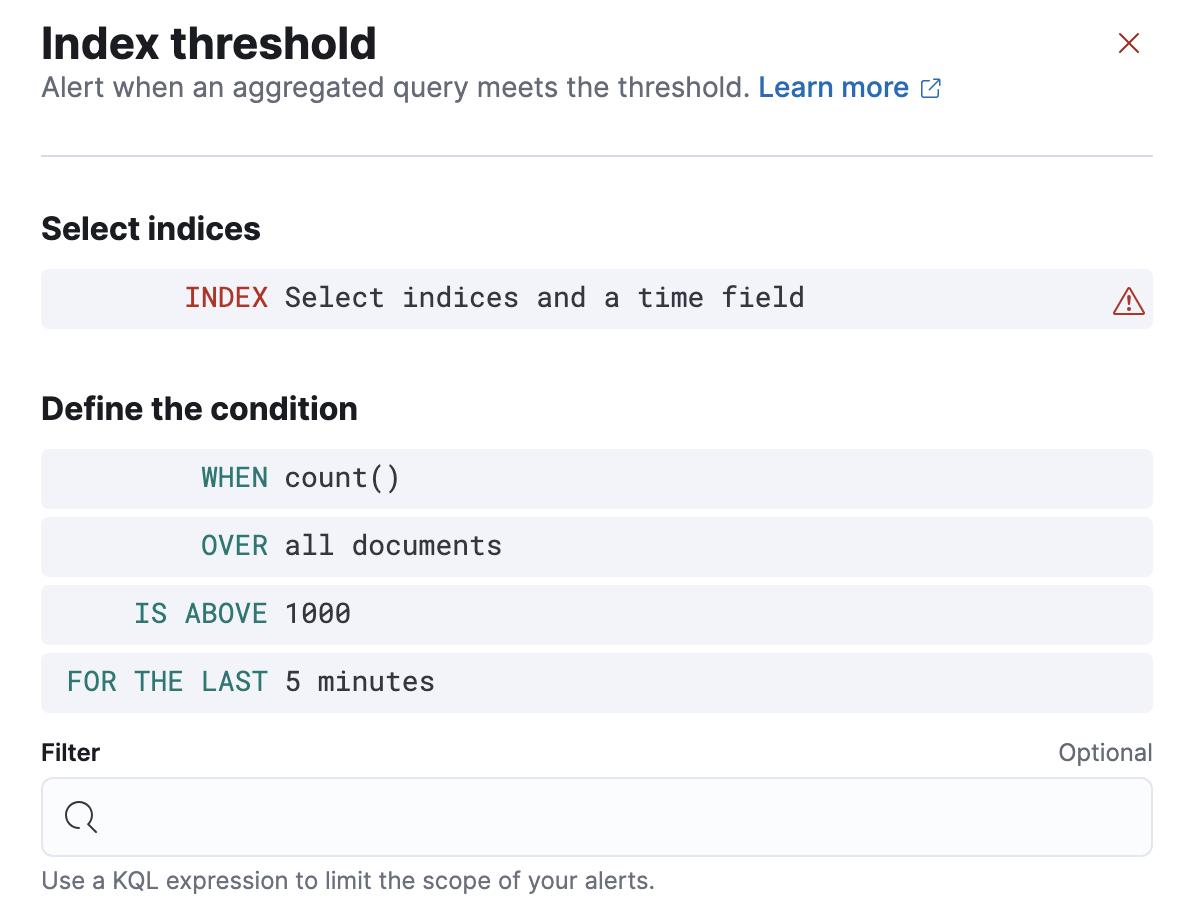Click the 5 minutes duration text

tap(362, 682)
